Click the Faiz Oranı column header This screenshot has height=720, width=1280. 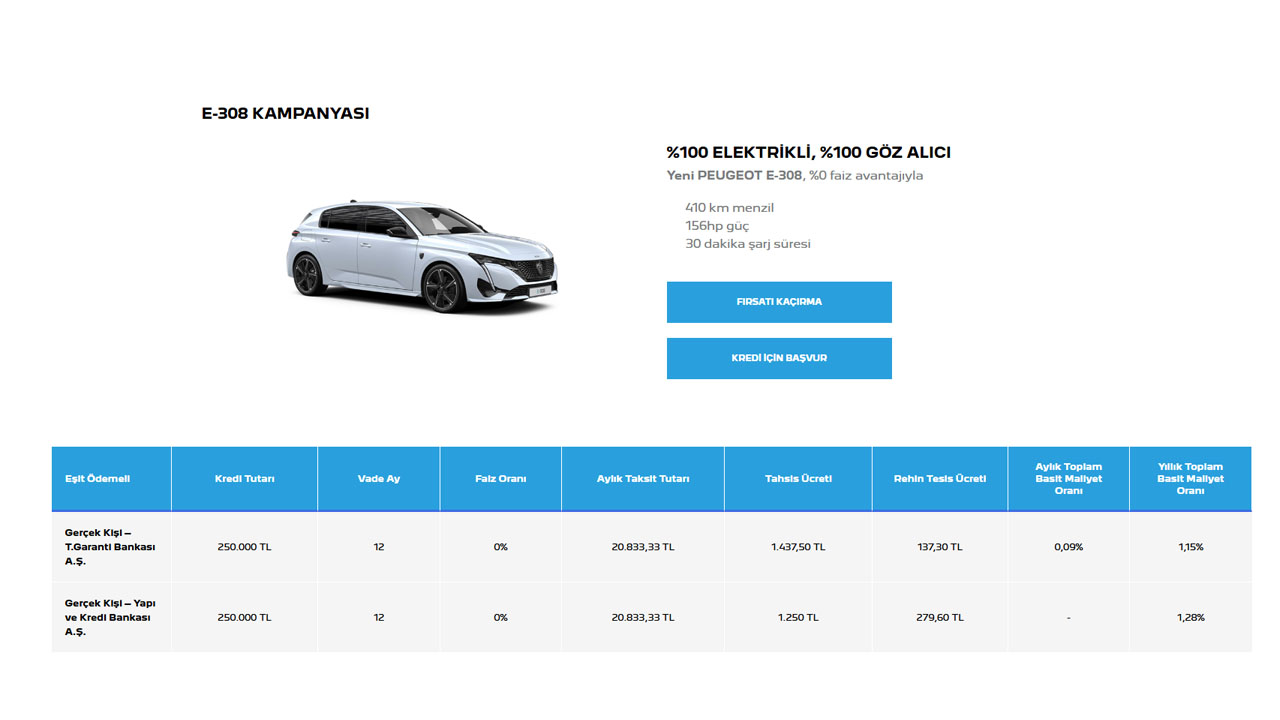[x=500, y=479]
